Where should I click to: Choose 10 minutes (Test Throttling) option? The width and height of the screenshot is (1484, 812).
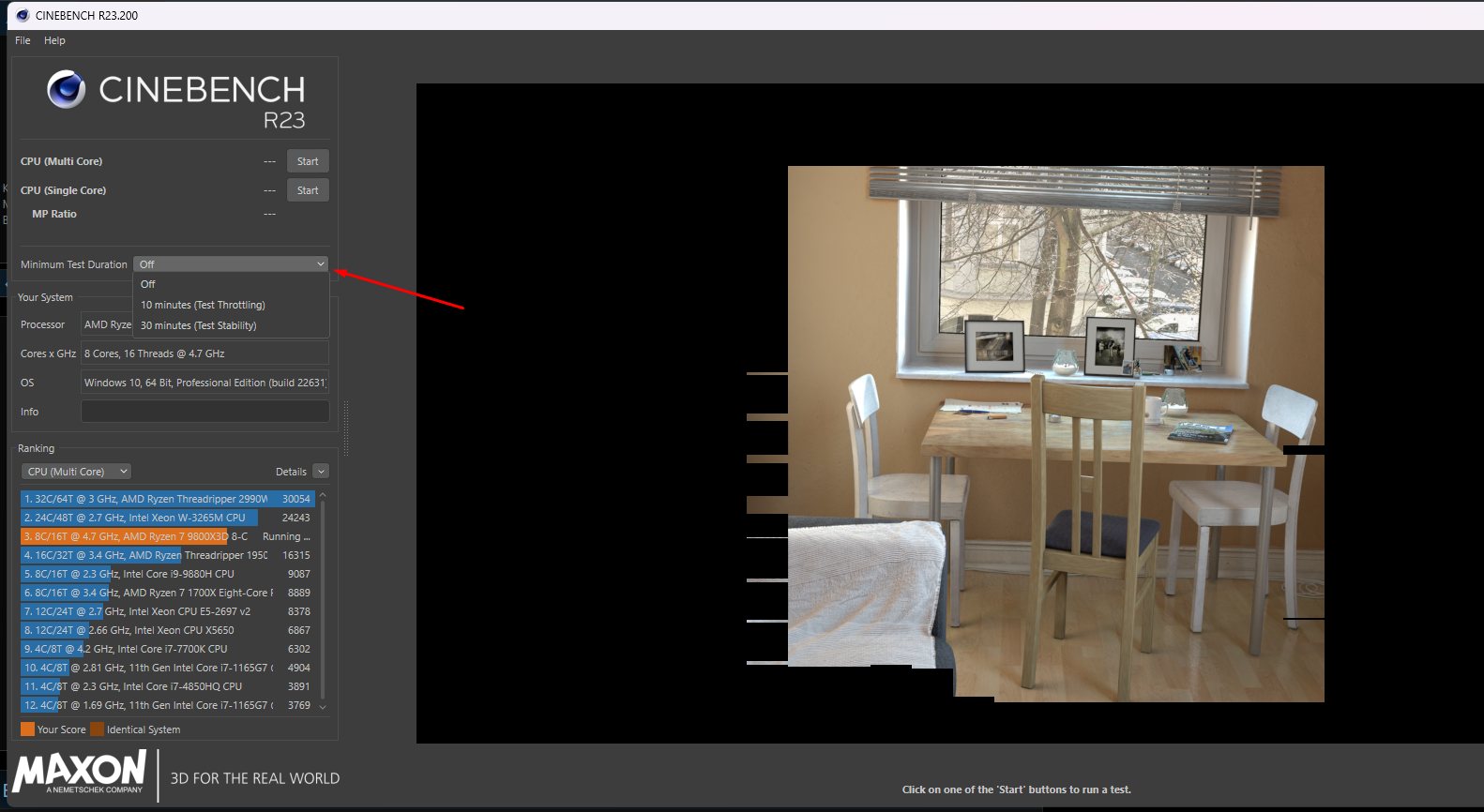(x=231, y=305)
